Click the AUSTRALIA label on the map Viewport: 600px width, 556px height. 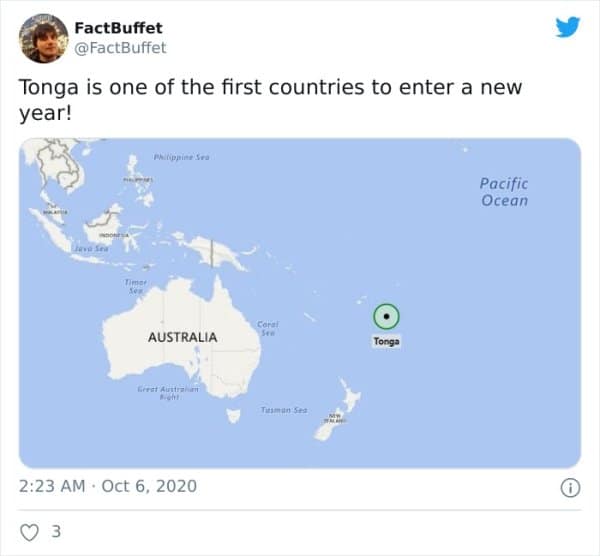tap(182, 337)
